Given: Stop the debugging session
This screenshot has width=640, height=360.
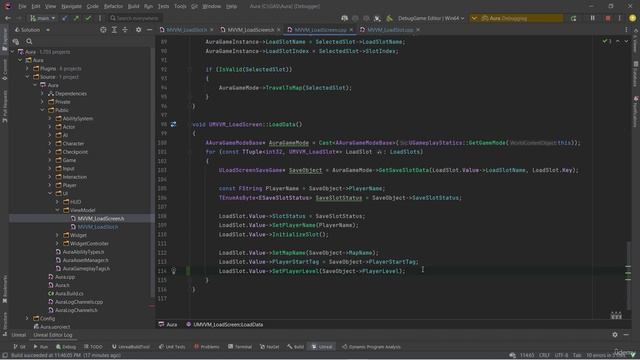Looking at the screenshot, I should [608, 18].
